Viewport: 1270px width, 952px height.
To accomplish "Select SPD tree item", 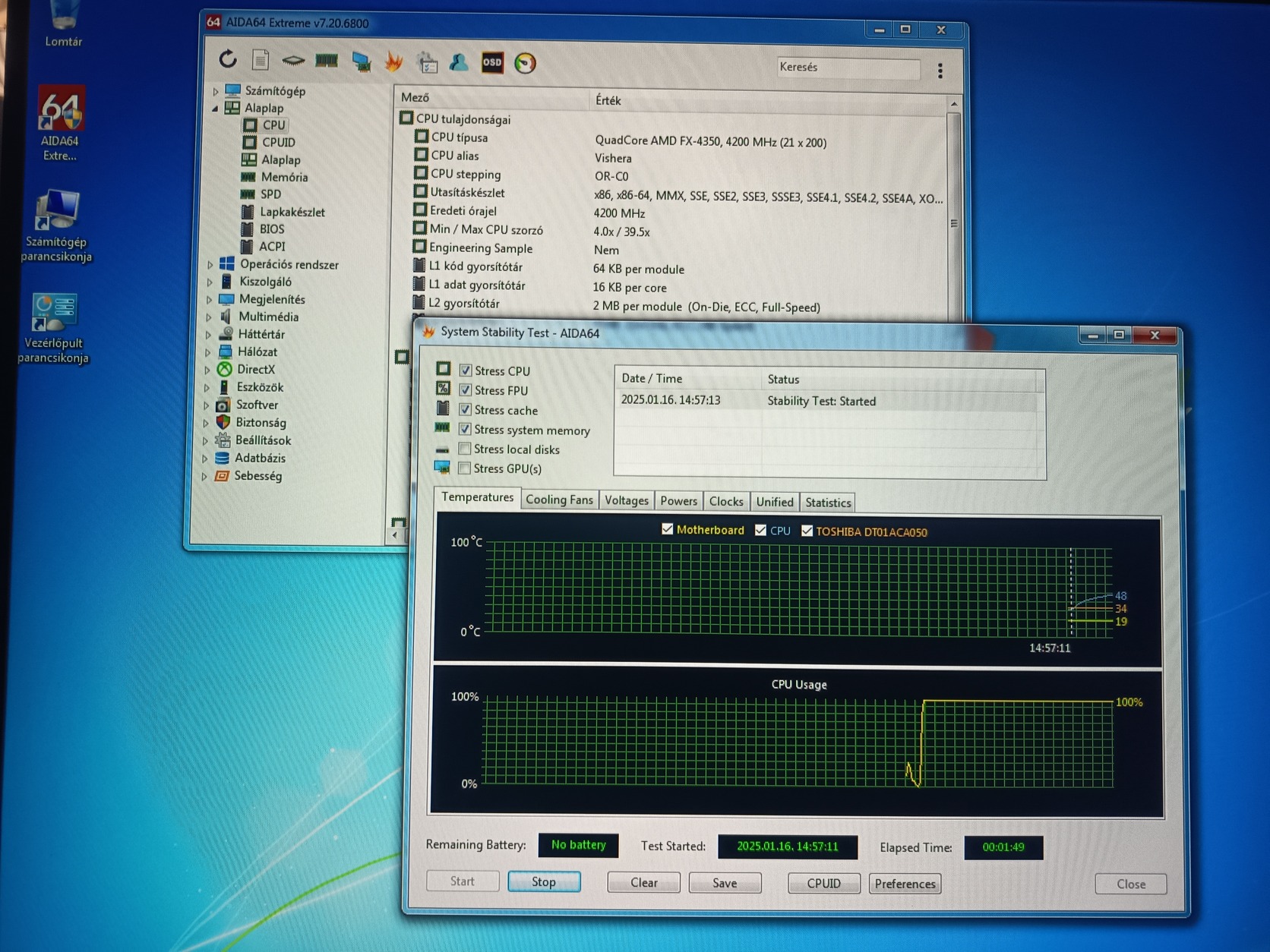I will click(270, 194).
